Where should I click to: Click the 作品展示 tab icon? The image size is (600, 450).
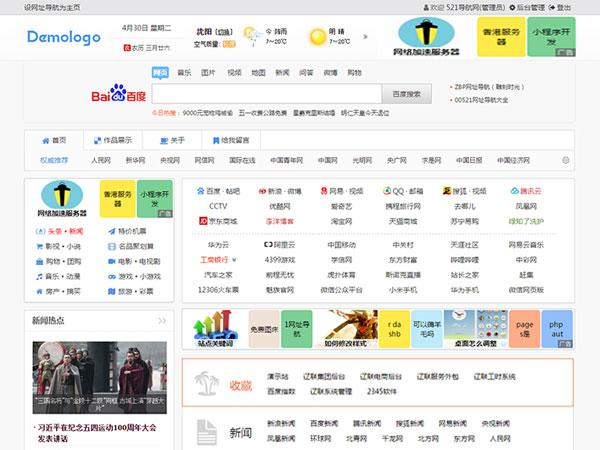pyautogui.click(x=98, y=141)
